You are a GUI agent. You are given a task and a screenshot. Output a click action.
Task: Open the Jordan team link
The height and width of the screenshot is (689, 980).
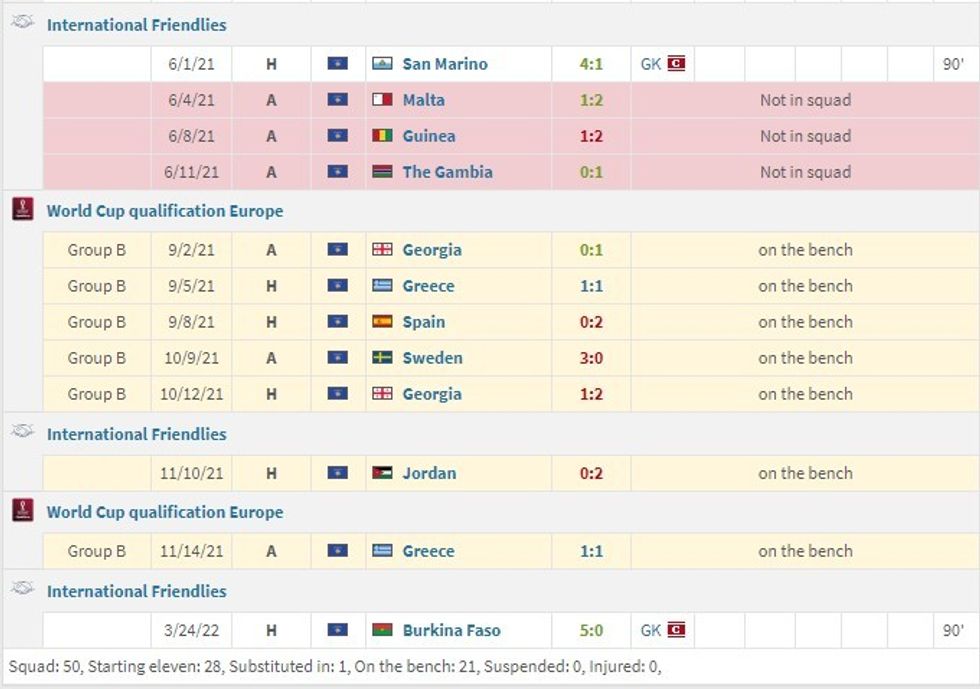point(429,473)
